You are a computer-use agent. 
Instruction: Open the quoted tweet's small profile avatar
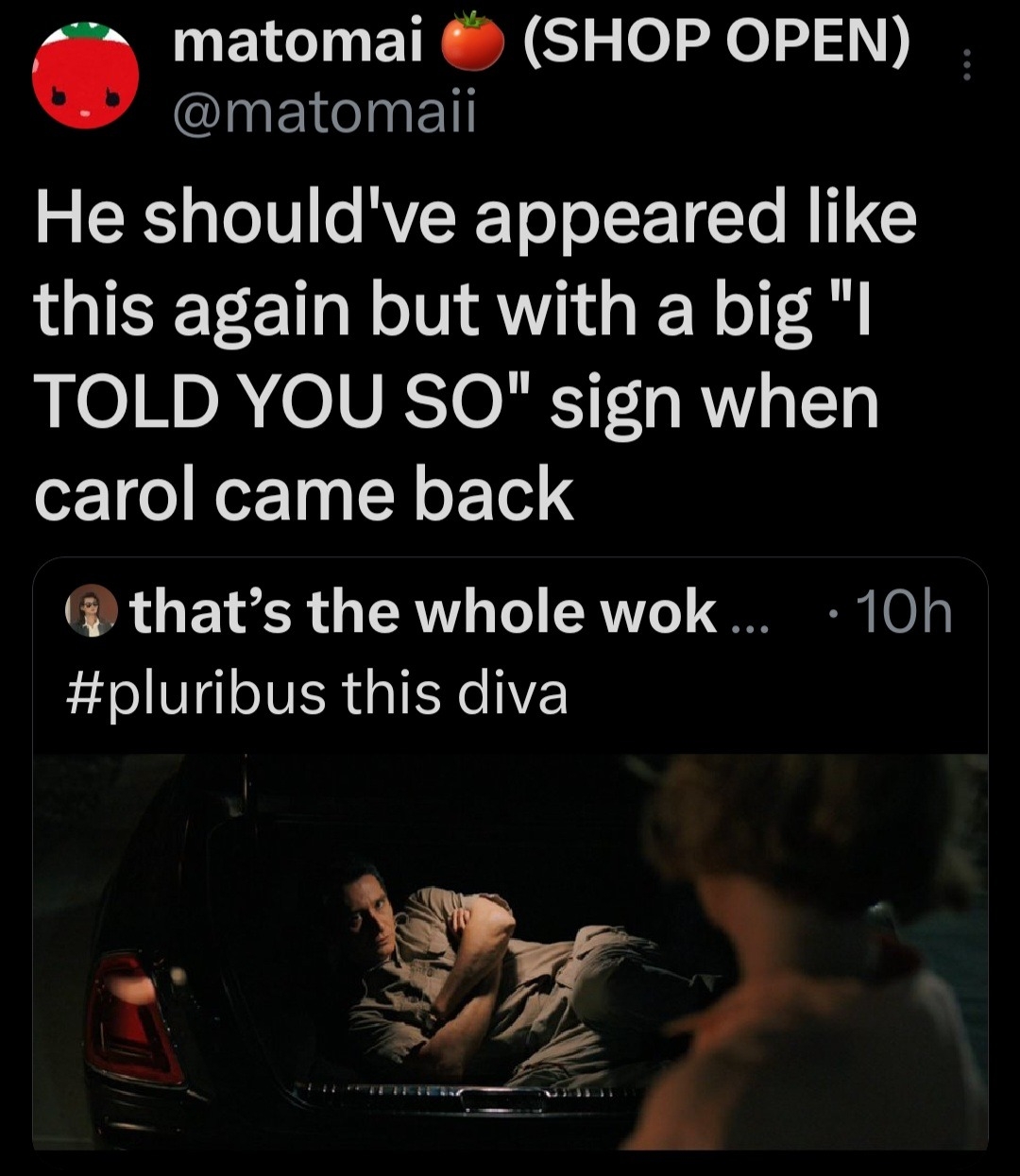point(92,614)
